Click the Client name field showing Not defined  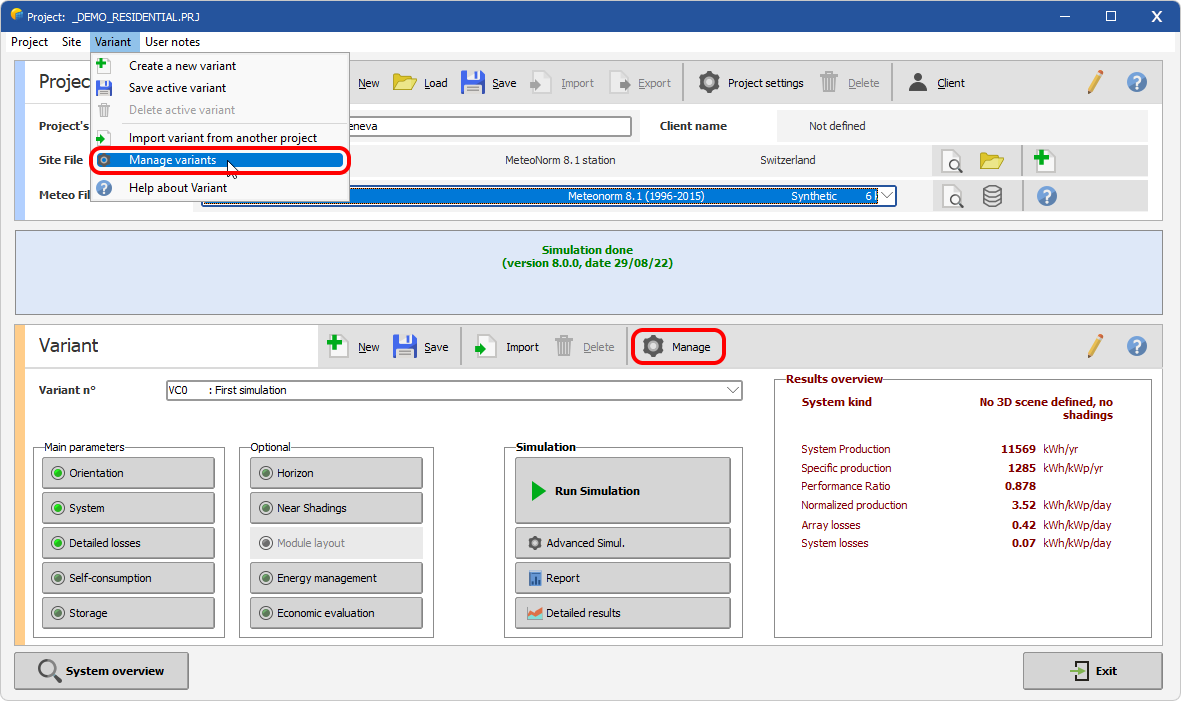click(x=962, y=126)
